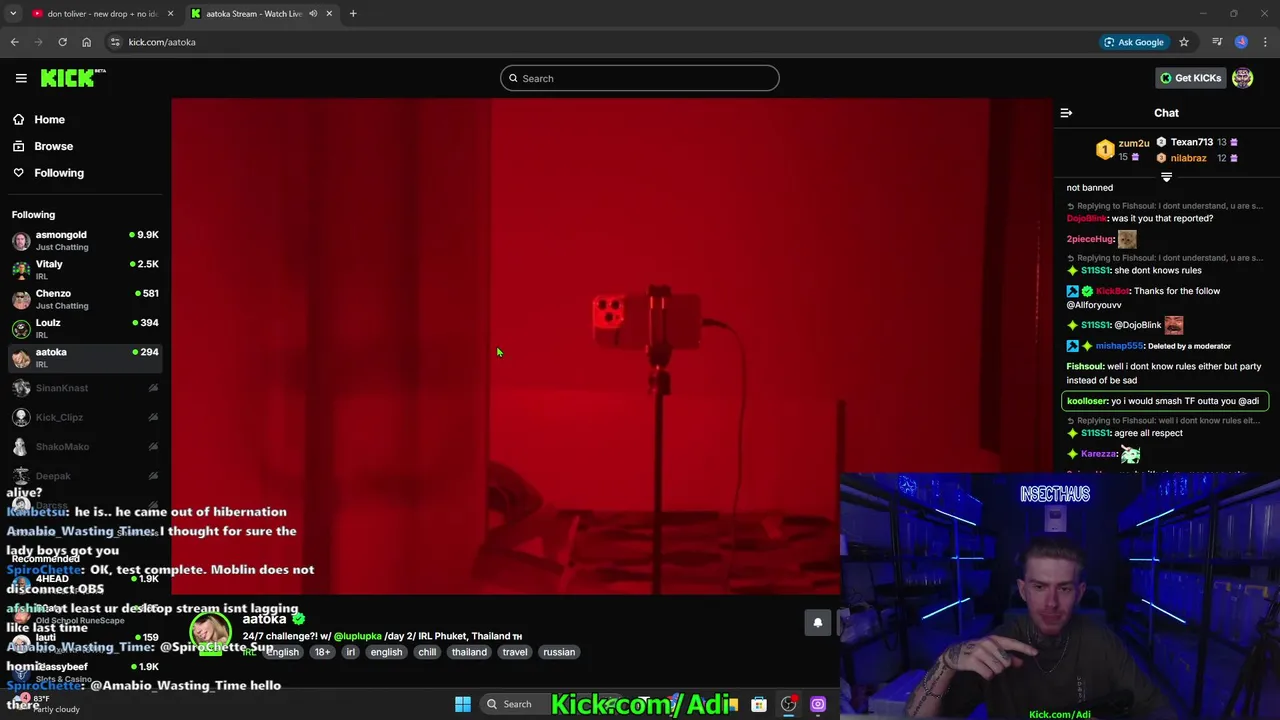Open Vitaly channel in Following list
The image size is (1280, 720).
click(x=84, y=270)
